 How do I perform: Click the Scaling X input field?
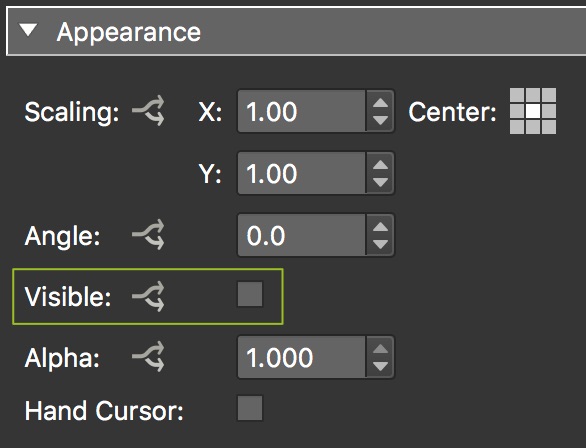[302, 111]
